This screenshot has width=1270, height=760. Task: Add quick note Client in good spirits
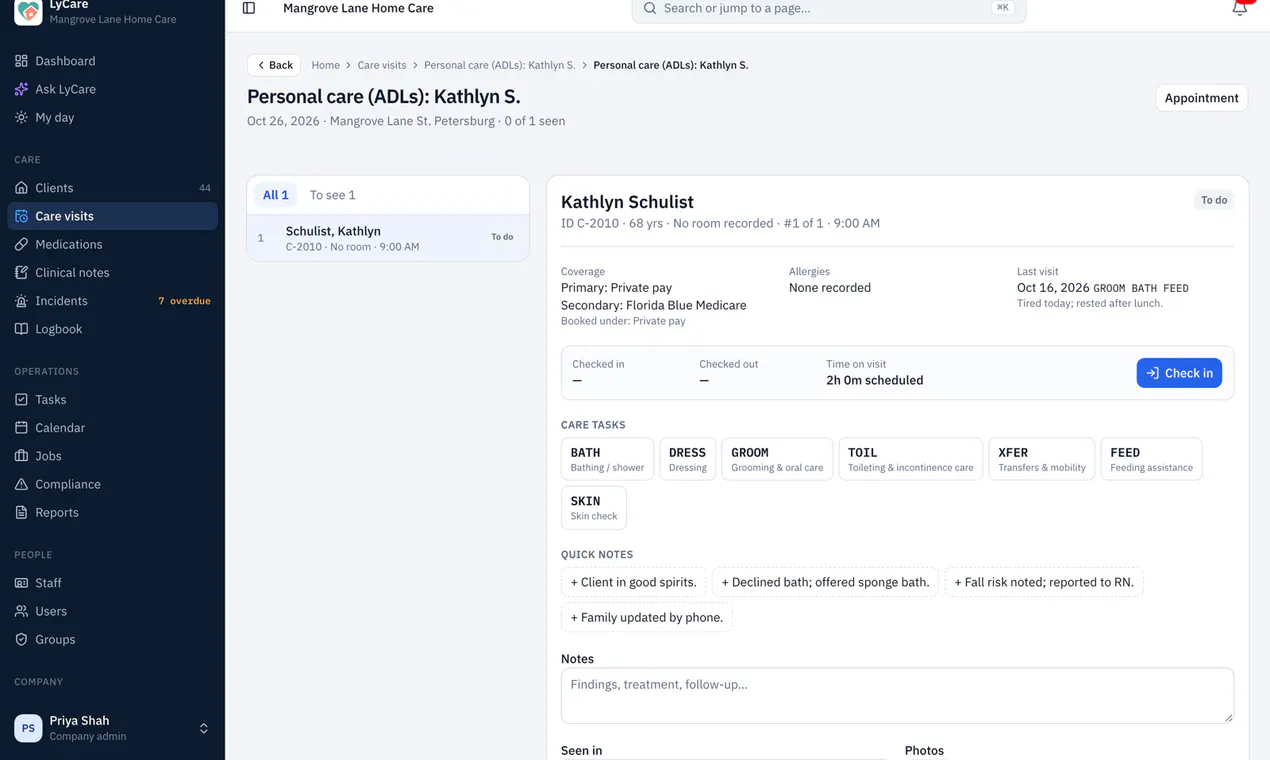[633, 582]
